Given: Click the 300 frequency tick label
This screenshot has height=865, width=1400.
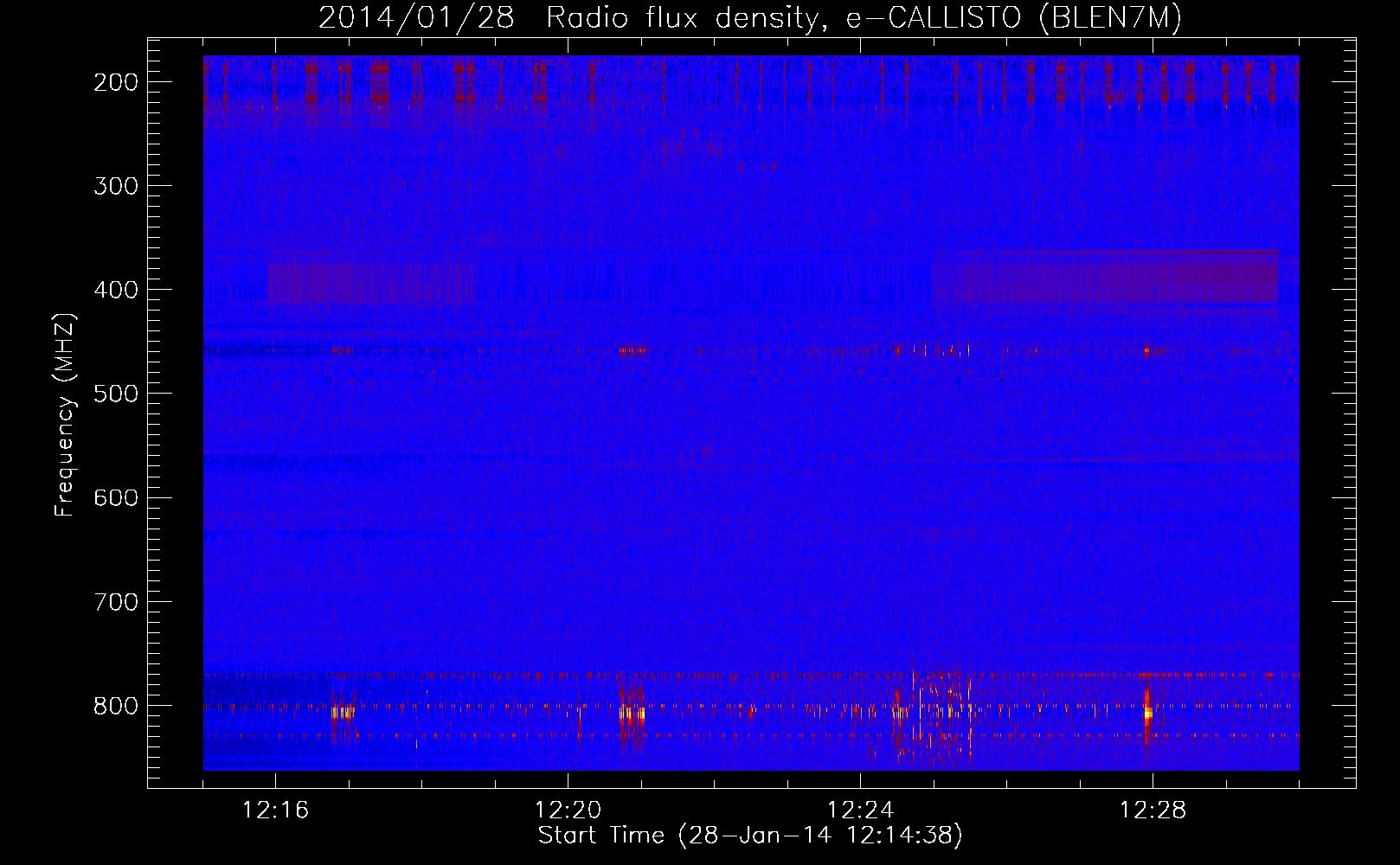Looking at the screenshot, I should [x=115, y=186].
